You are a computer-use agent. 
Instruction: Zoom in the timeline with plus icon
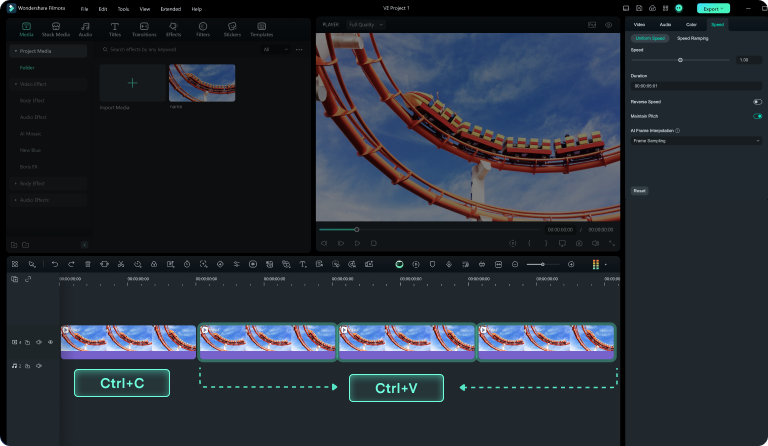point(571,264)
